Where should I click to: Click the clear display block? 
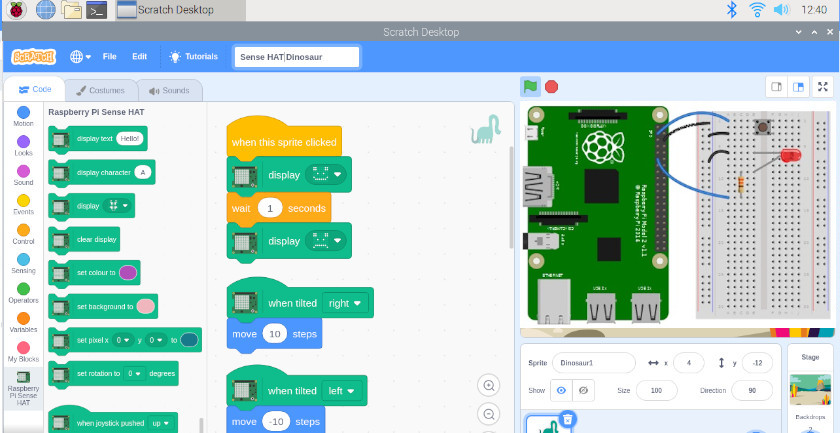[x=84, y=240]
